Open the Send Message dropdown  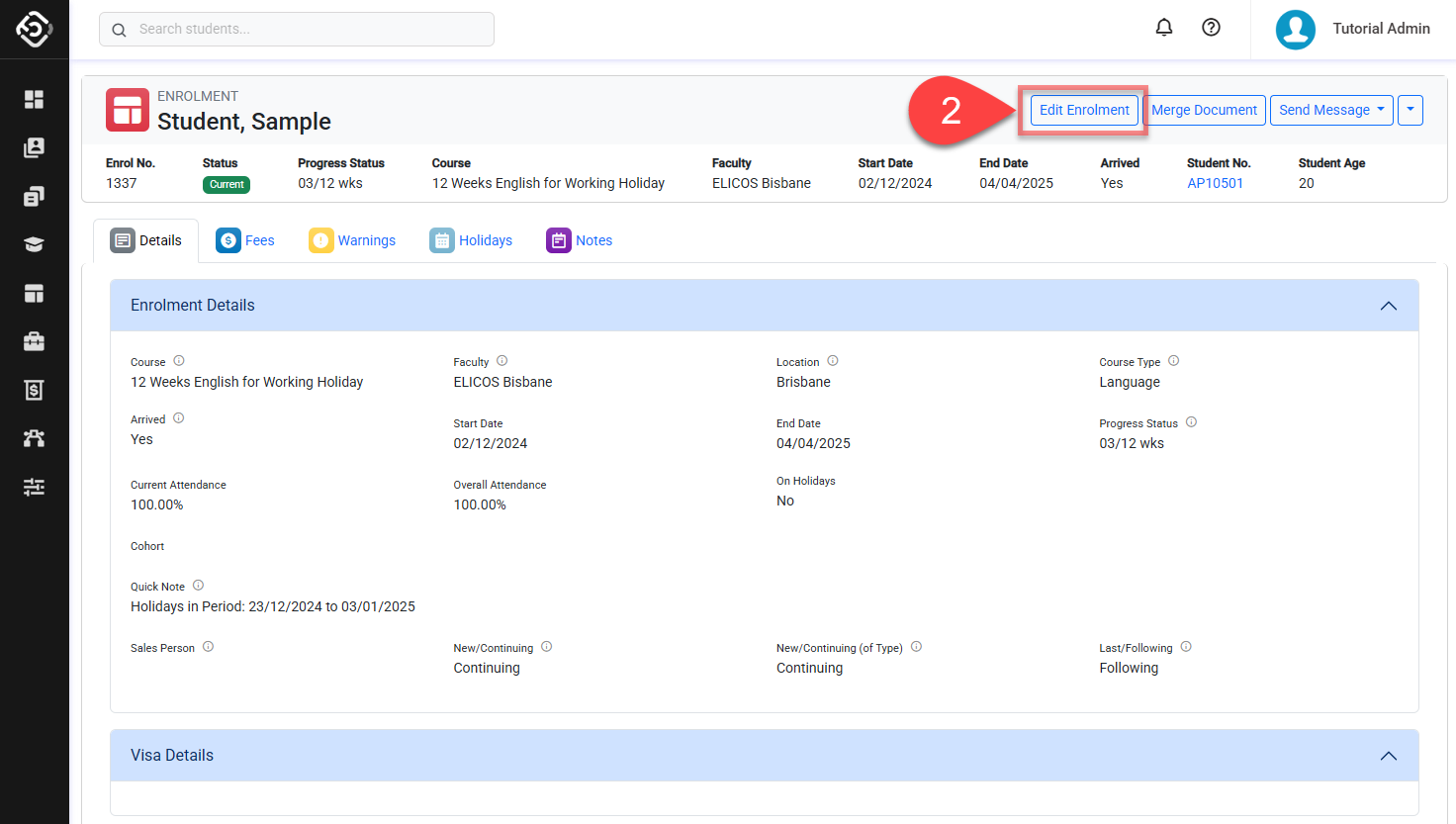pos(1330,110)
